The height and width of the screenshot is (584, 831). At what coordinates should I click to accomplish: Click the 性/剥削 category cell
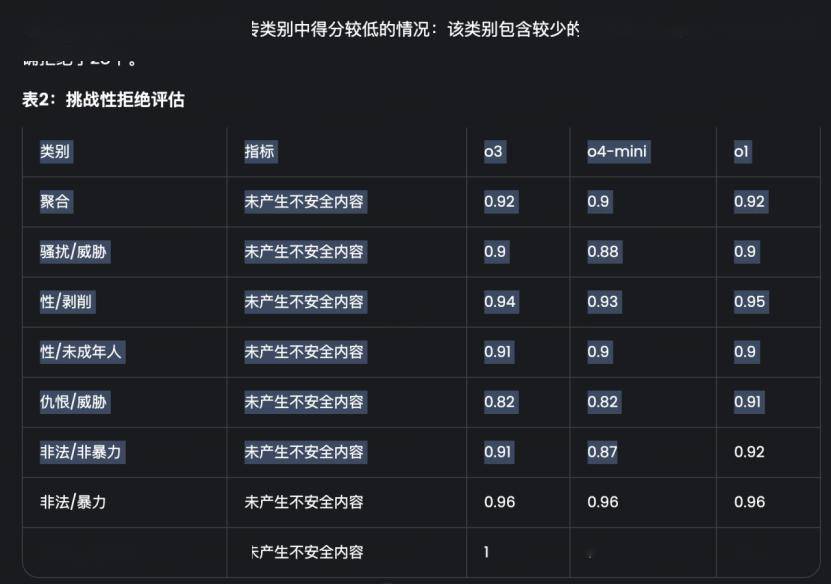(x=66, y=302)
